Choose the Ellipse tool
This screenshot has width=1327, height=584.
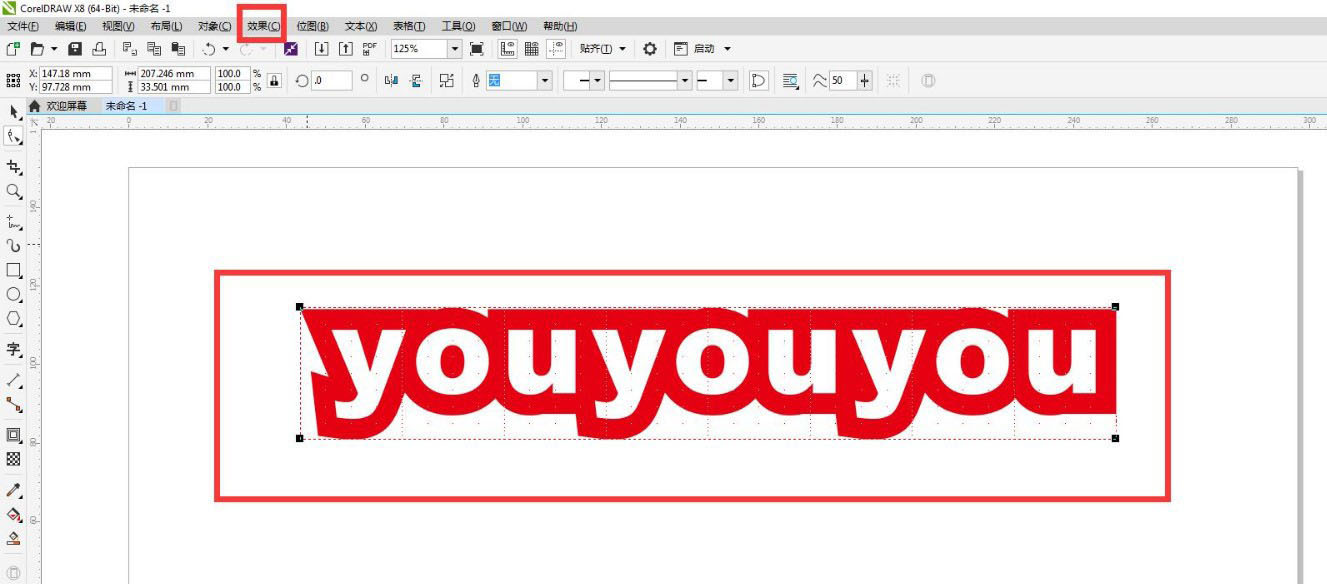[14, 295]
